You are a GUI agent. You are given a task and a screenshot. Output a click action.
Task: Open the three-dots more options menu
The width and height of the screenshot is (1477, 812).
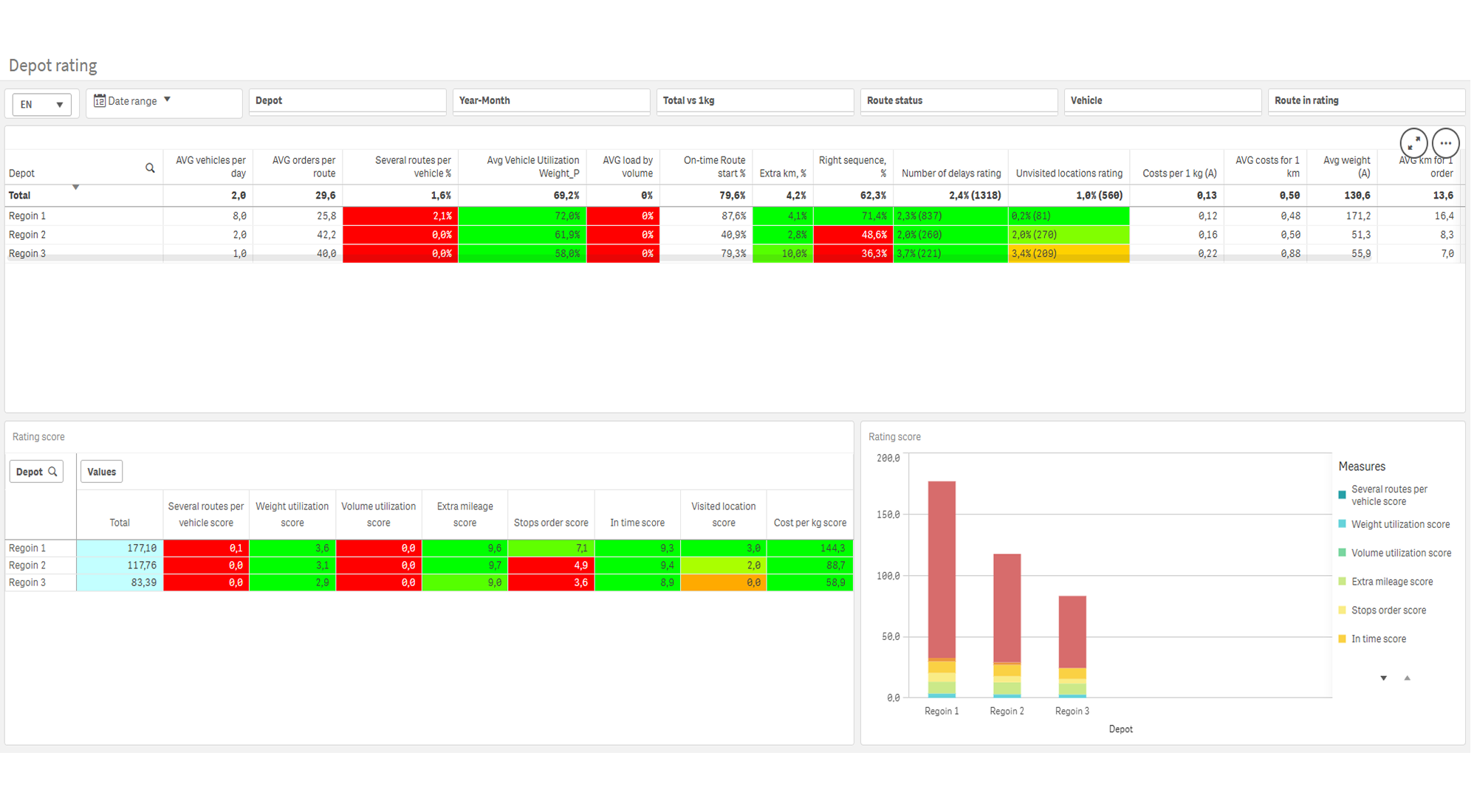[1445, 142]
